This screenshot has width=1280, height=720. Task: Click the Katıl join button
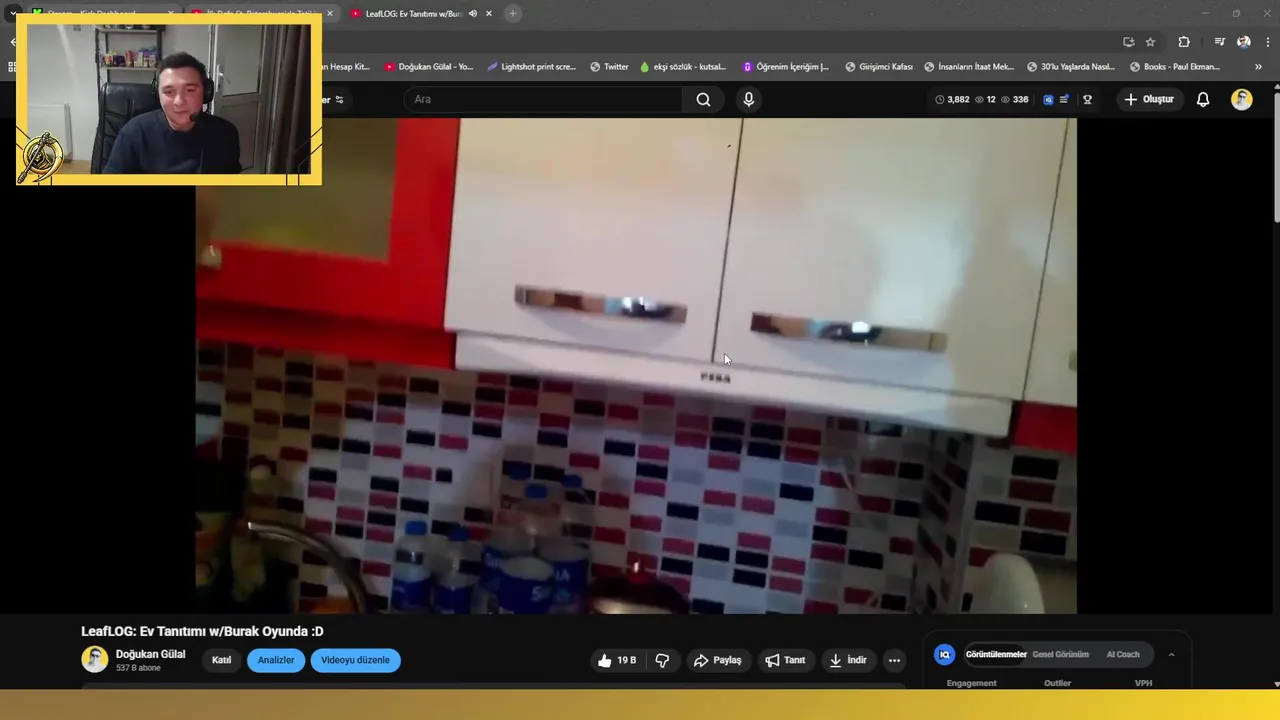[221, 660]
